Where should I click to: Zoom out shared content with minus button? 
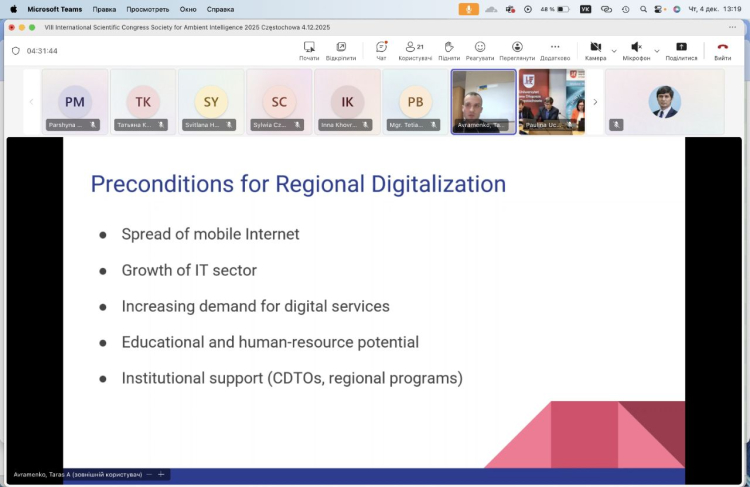coord(149,474)
